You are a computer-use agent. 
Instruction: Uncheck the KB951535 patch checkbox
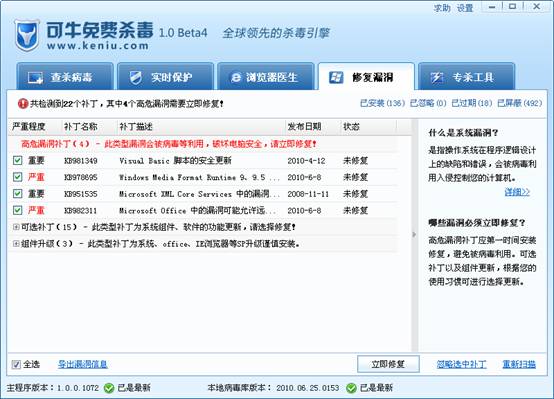17,194
